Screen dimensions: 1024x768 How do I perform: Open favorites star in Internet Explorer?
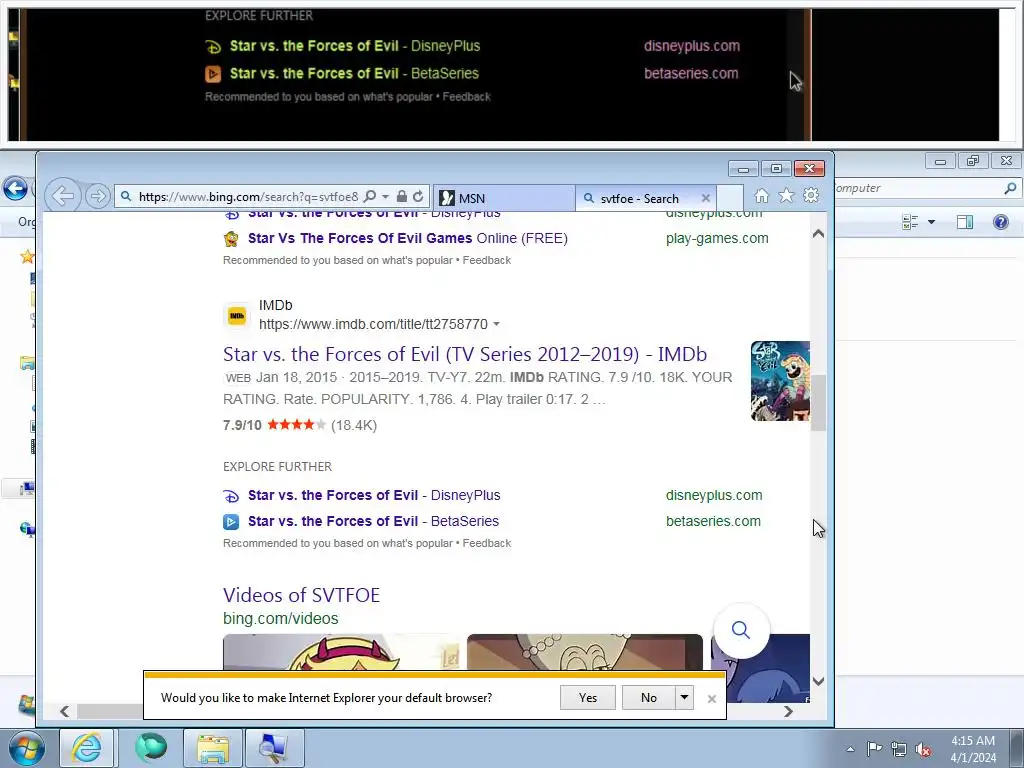click(x=786, y=195)
